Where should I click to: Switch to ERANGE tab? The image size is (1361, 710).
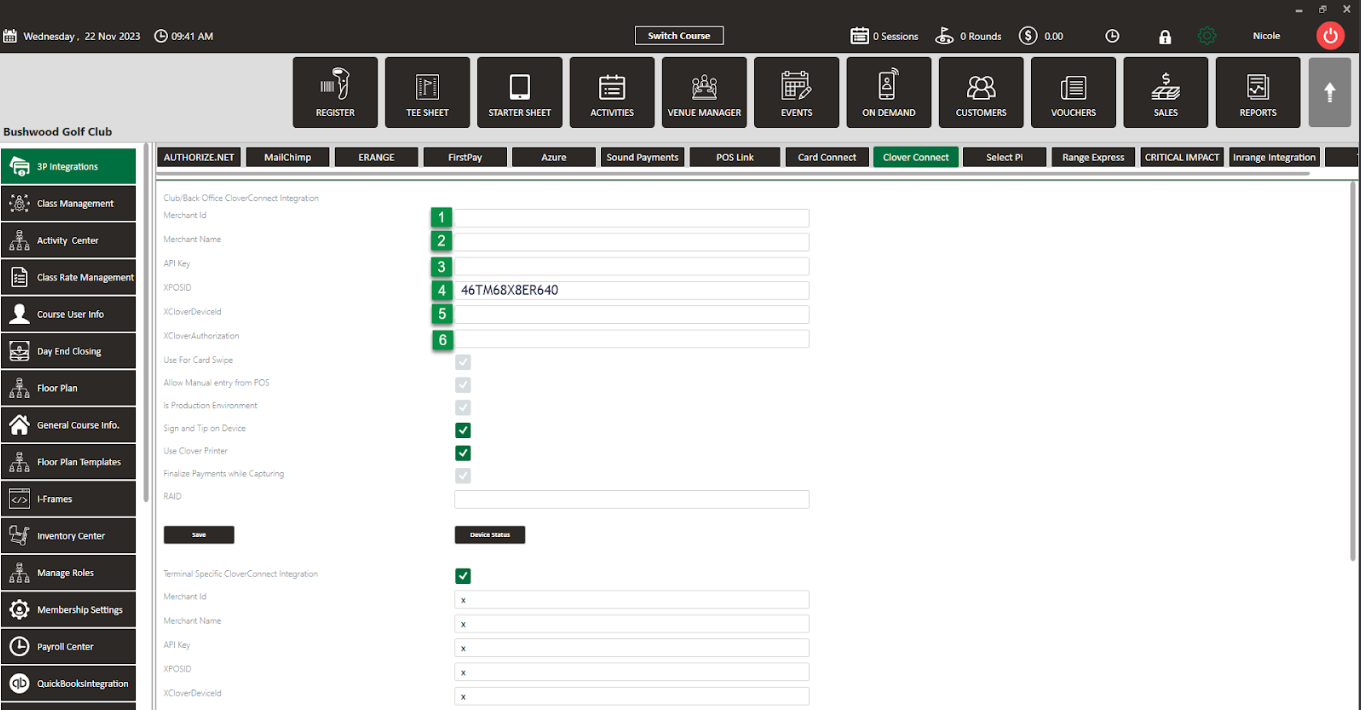[x=376, y=157]
